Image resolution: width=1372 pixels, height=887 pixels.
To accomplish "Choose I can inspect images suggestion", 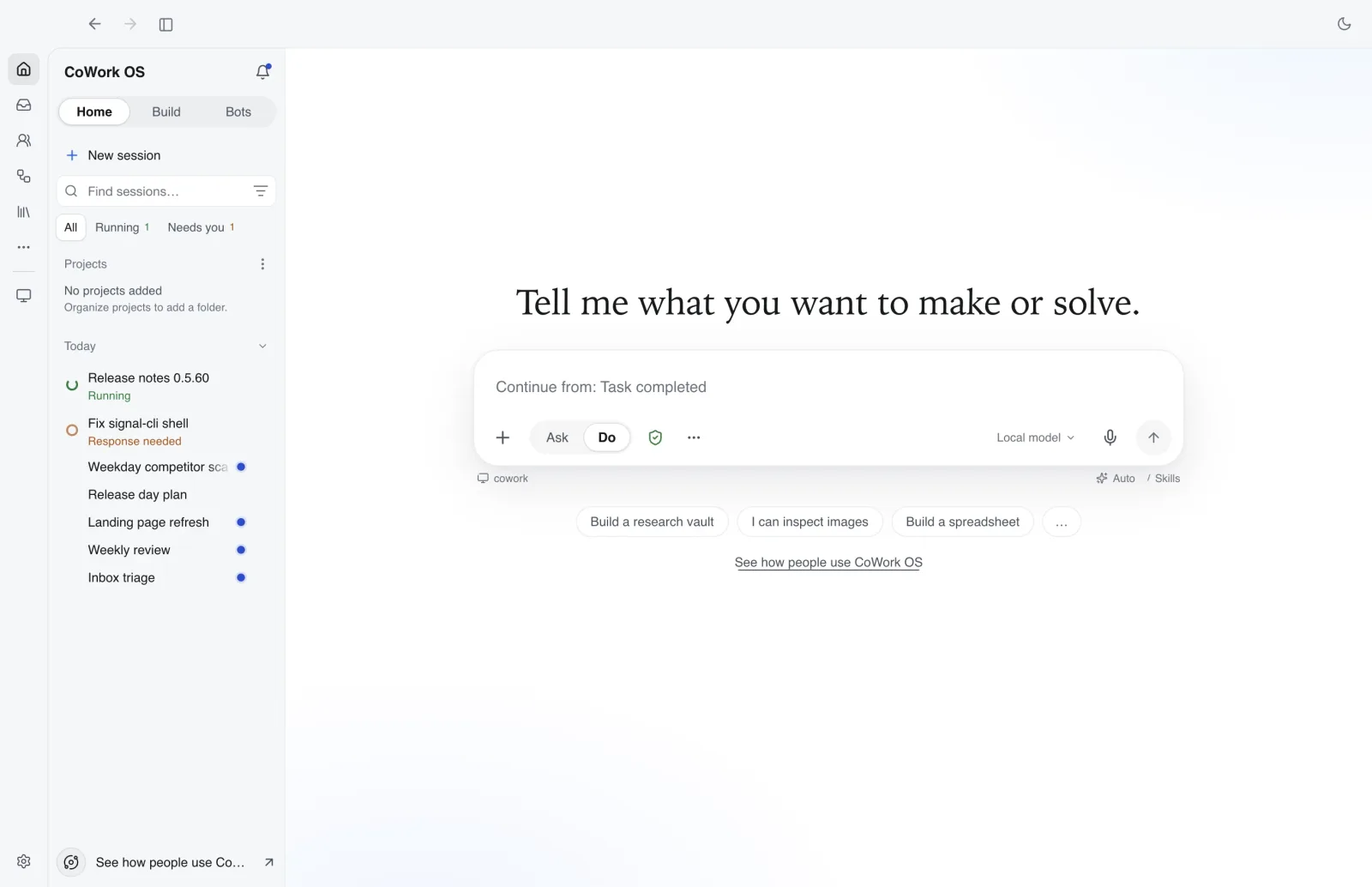I will (809, 522).
